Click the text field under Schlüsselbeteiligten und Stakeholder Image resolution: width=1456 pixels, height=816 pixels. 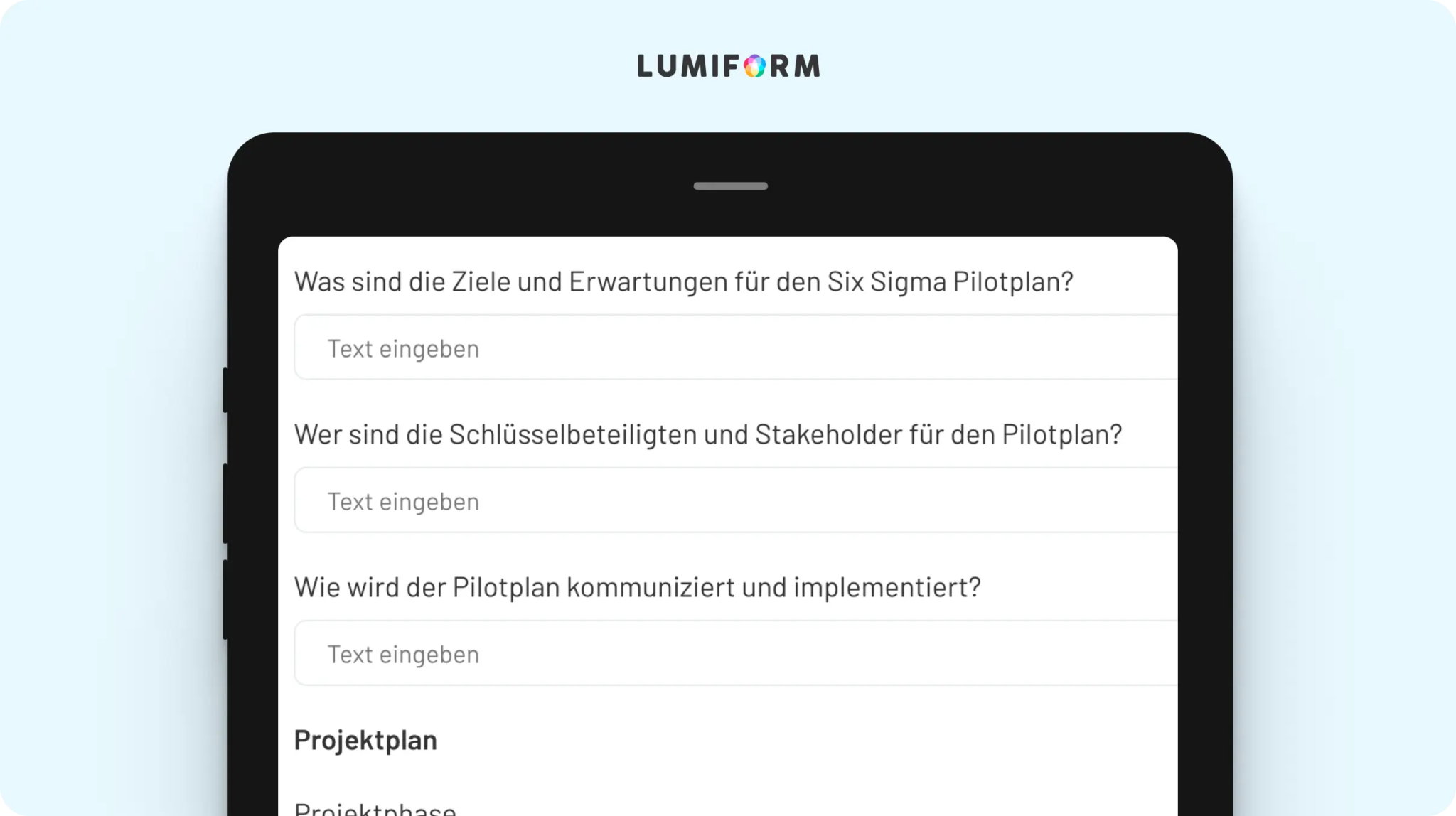click(x=736, y=500)
